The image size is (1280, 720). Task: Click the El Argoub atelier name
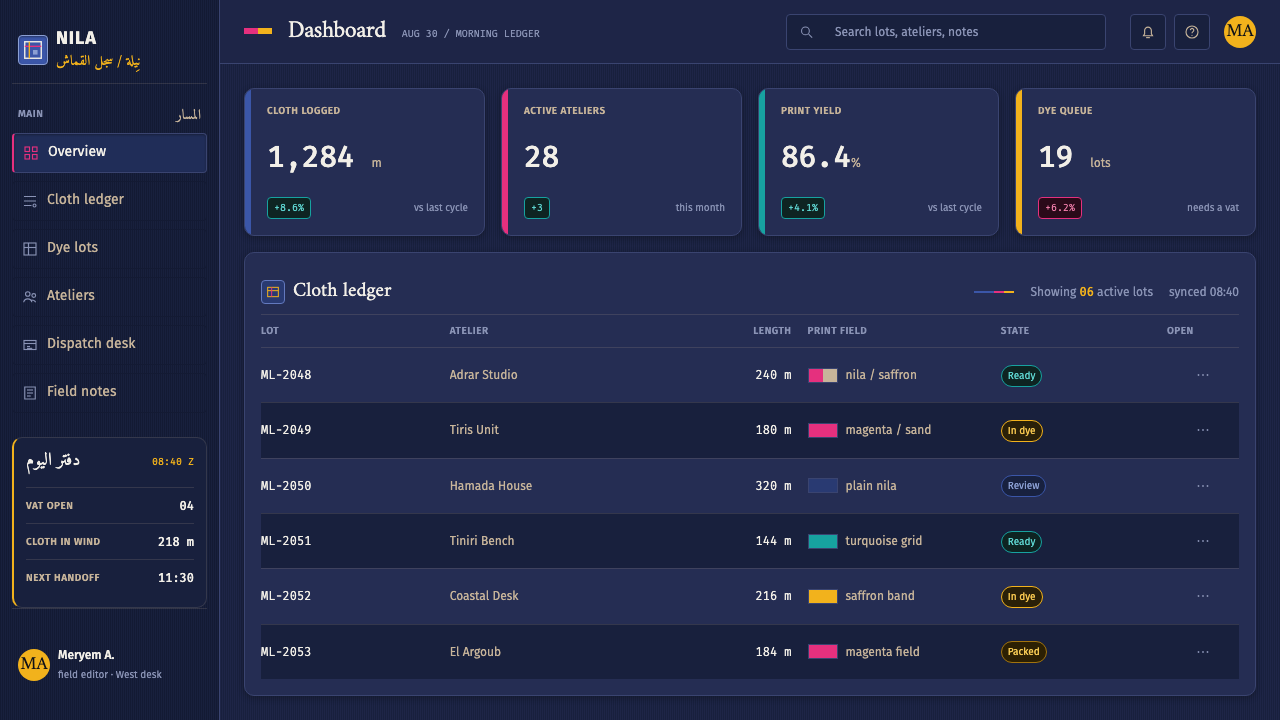click(475, 652)
